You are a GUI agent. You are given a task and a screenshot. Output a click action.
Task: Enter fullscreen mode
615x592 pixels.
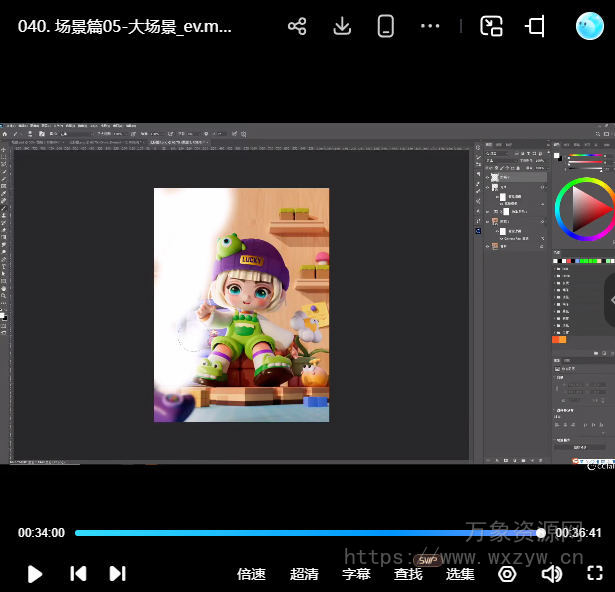point(595,574)
